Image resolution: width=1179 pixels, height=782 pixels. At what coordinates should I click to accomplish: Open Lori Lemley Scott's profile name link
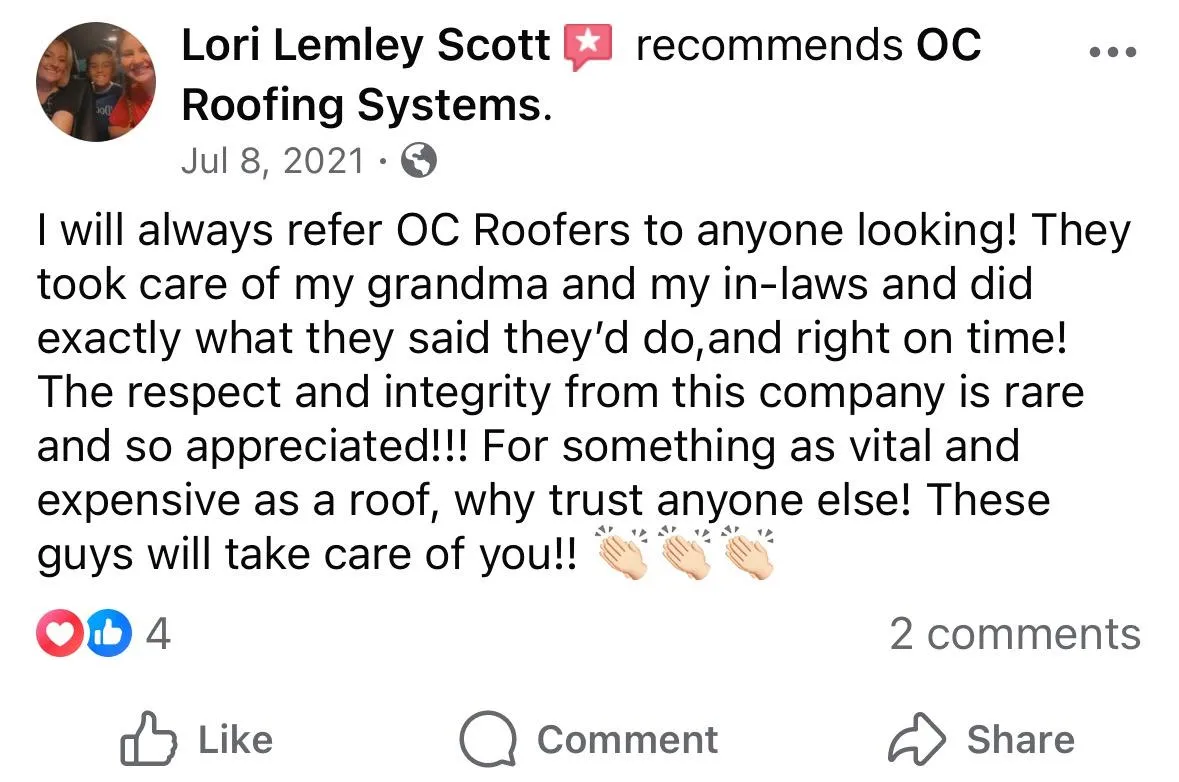365,45
